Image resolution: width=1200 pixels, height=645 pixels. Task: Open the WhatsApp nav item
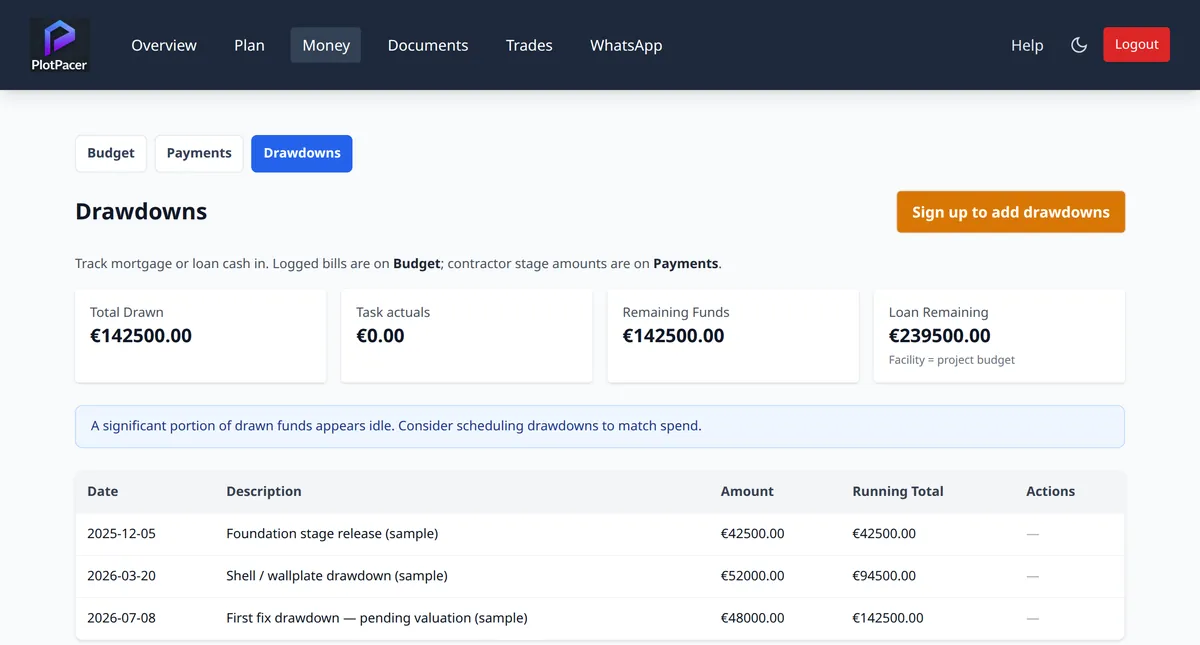pyautogui.click(x=626, y=45)
